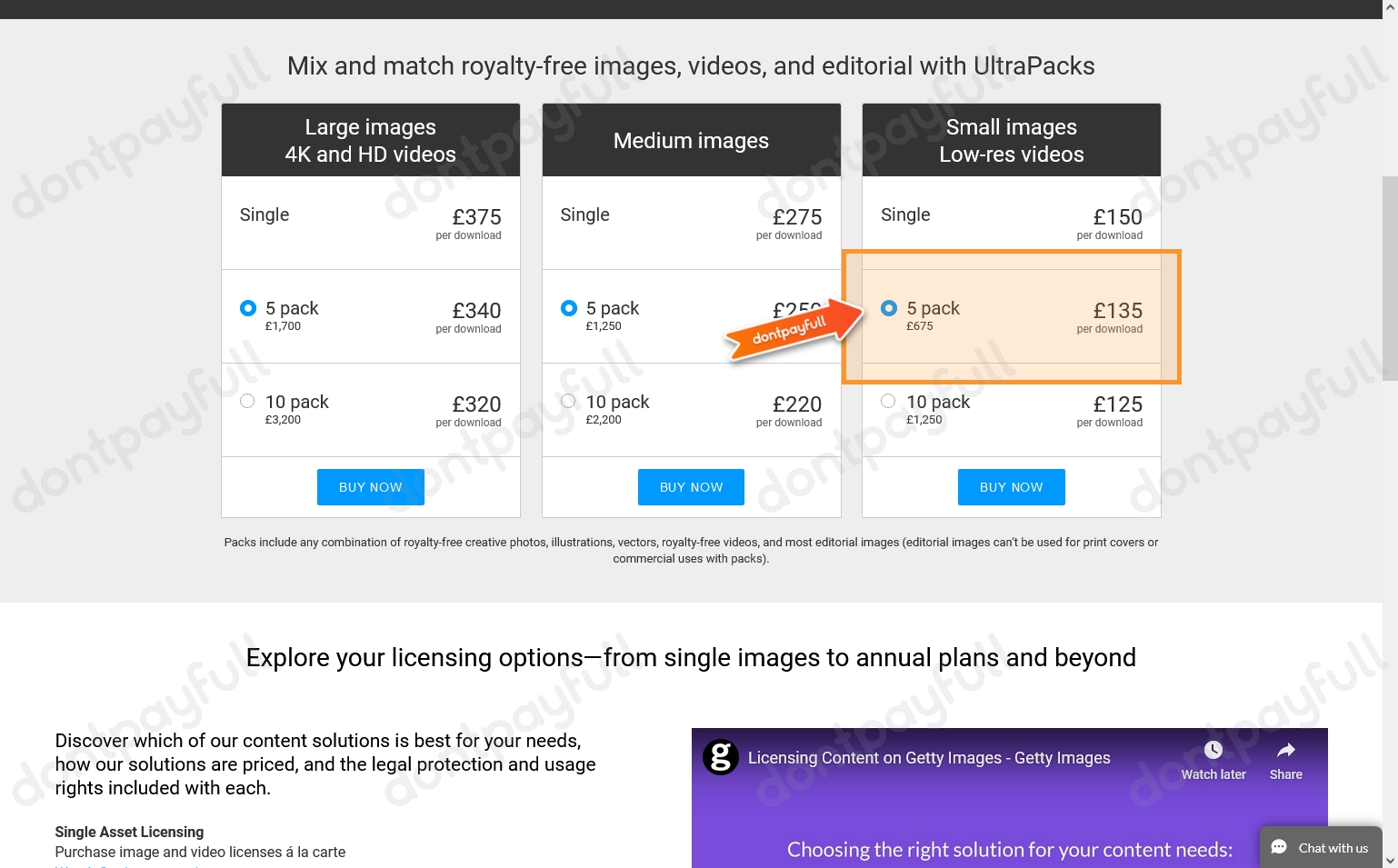Click the video Share arrow icon
1398x868 pixels.
(x=1285, y=750)
